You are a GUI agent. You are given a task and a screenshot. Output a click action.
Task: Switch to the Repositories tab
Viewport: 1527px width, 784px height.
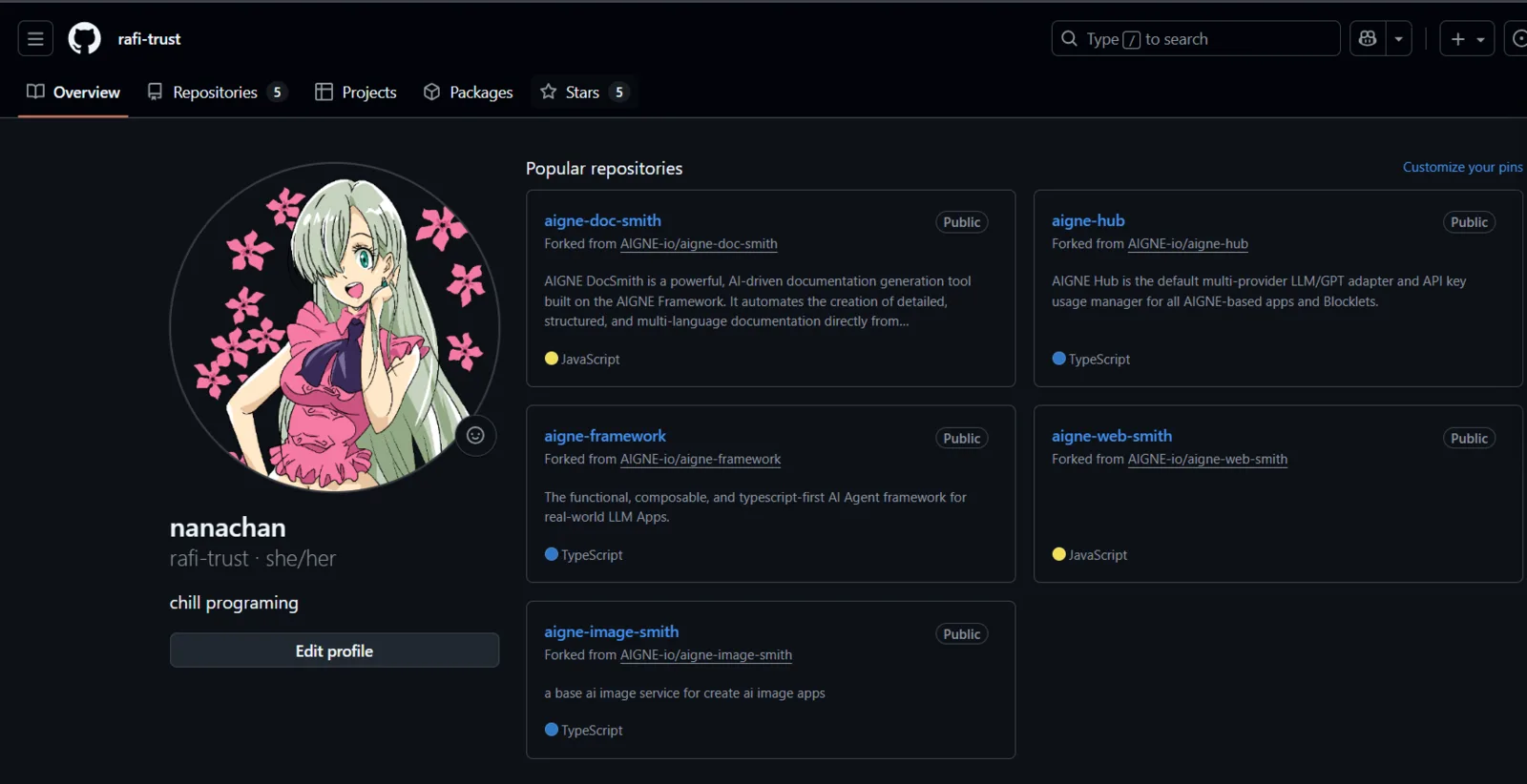click(216, 93)
